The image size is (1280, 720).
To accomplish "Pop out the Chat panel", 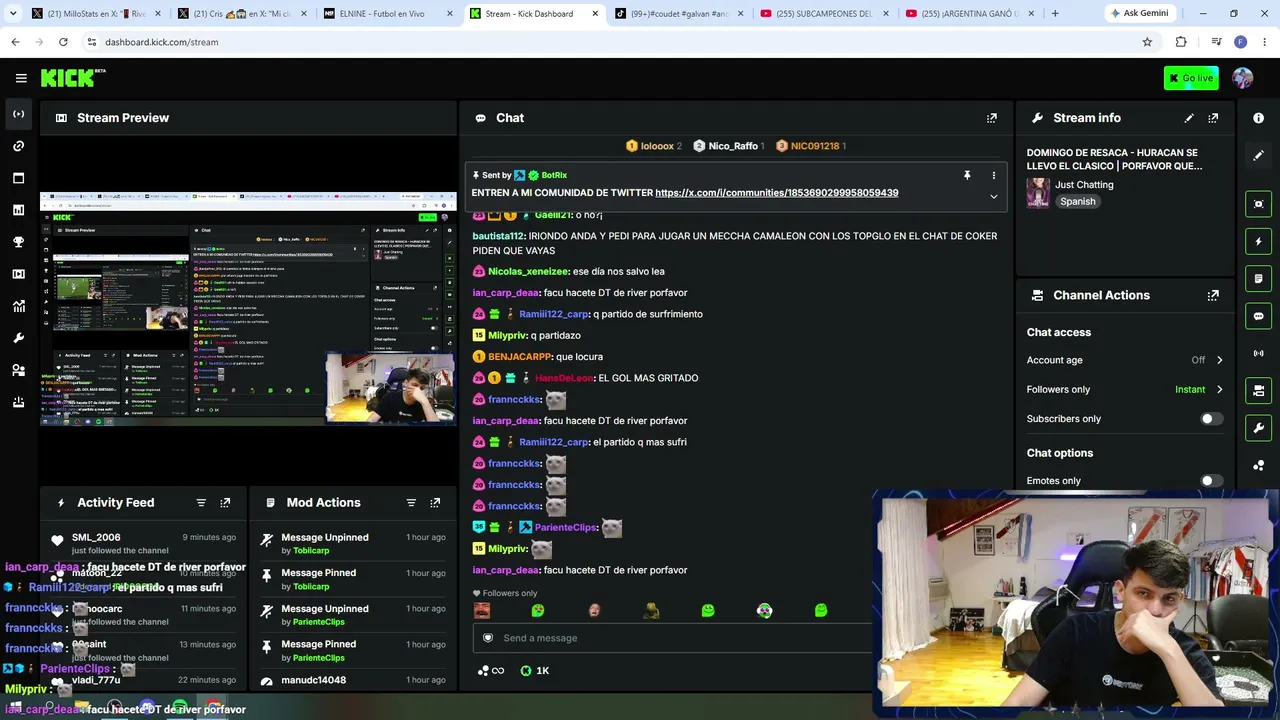I will tap(992, 118).
